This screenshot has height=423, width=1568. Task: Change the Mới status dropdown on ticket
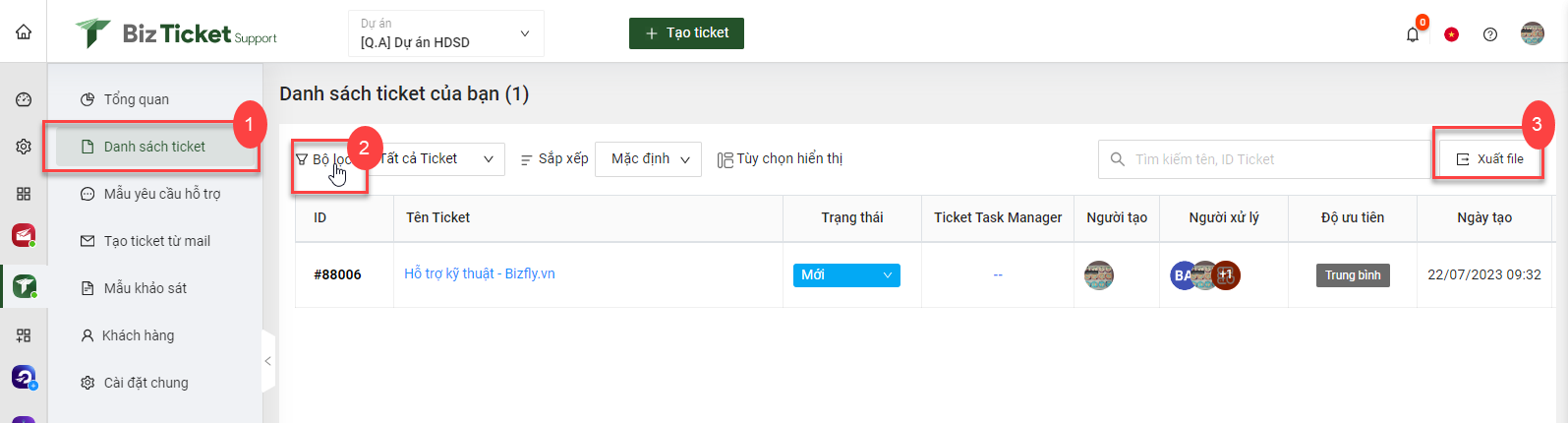point(846,274)
